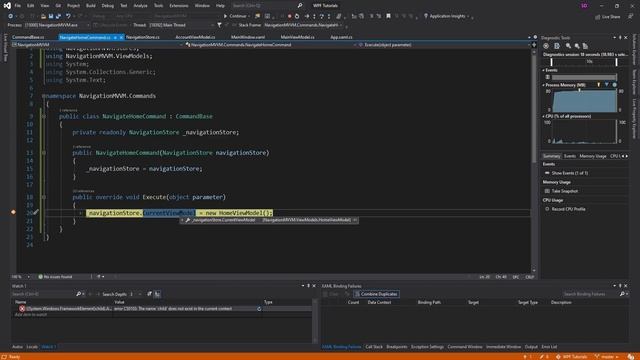Open the Extensions menu
Image resolution: width=640 pixels, height=360 pixels.
tap(179, 6)
